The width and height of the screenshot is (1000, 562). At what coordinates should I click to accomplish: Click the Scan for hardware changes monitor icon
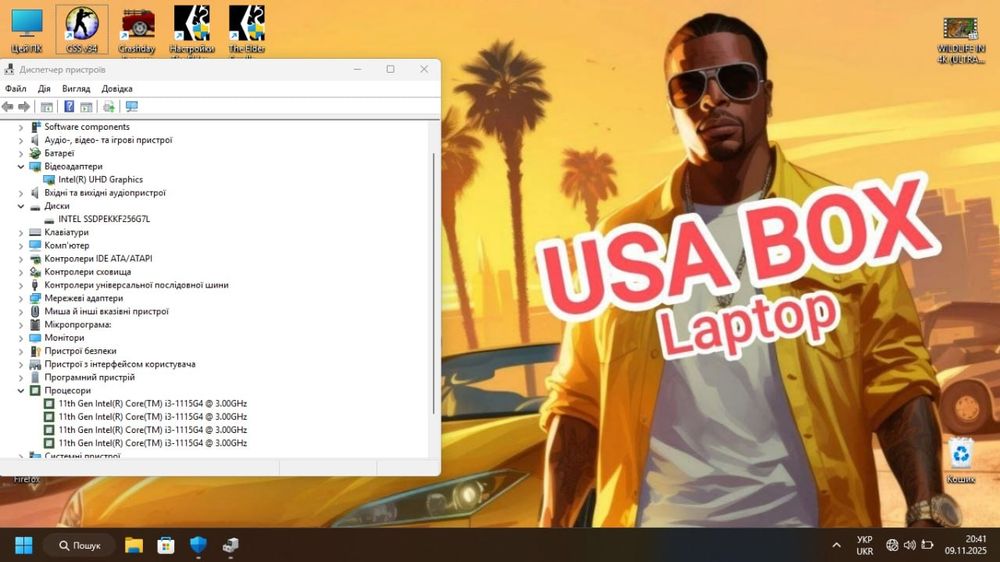(x=131, y=107)
